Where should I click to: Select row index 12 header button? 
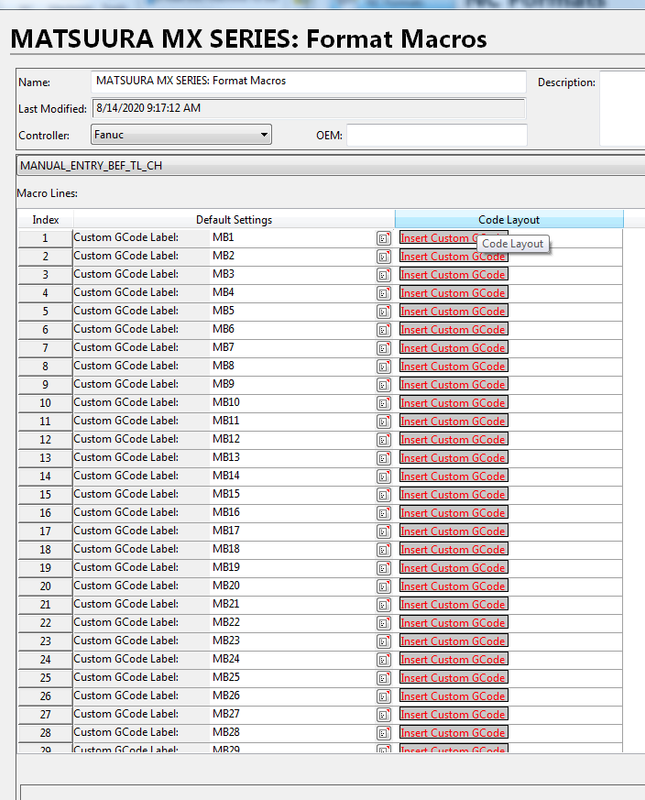(45, 440)
